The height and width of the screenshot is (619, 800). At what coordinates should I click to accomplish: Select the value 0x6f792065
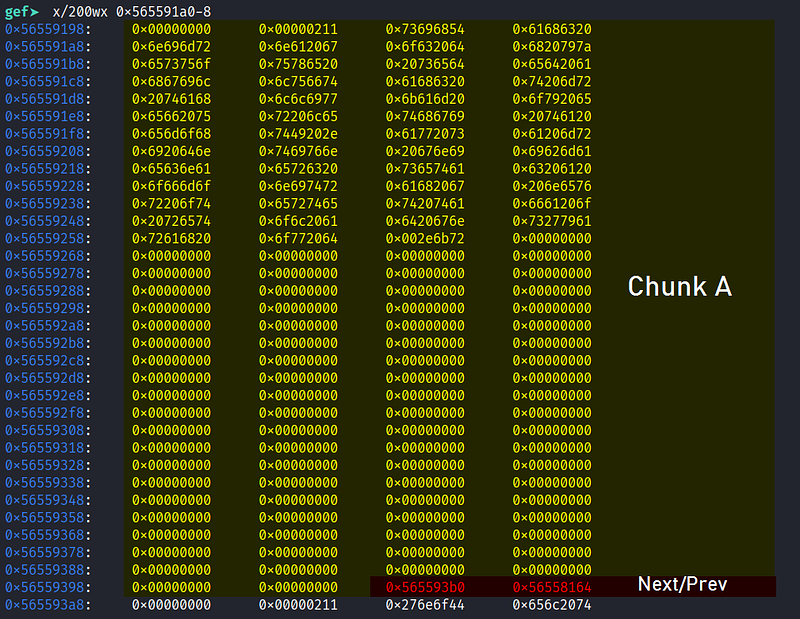point(552,98)
